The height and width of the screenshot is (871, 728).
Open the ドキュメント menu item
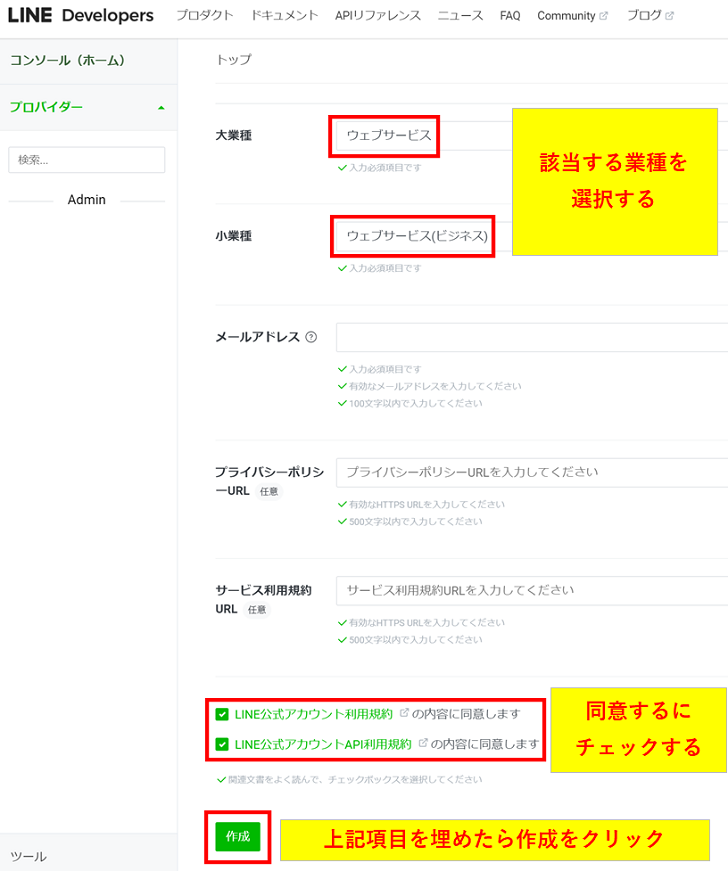pyautogui.click(x=284, y=16)
